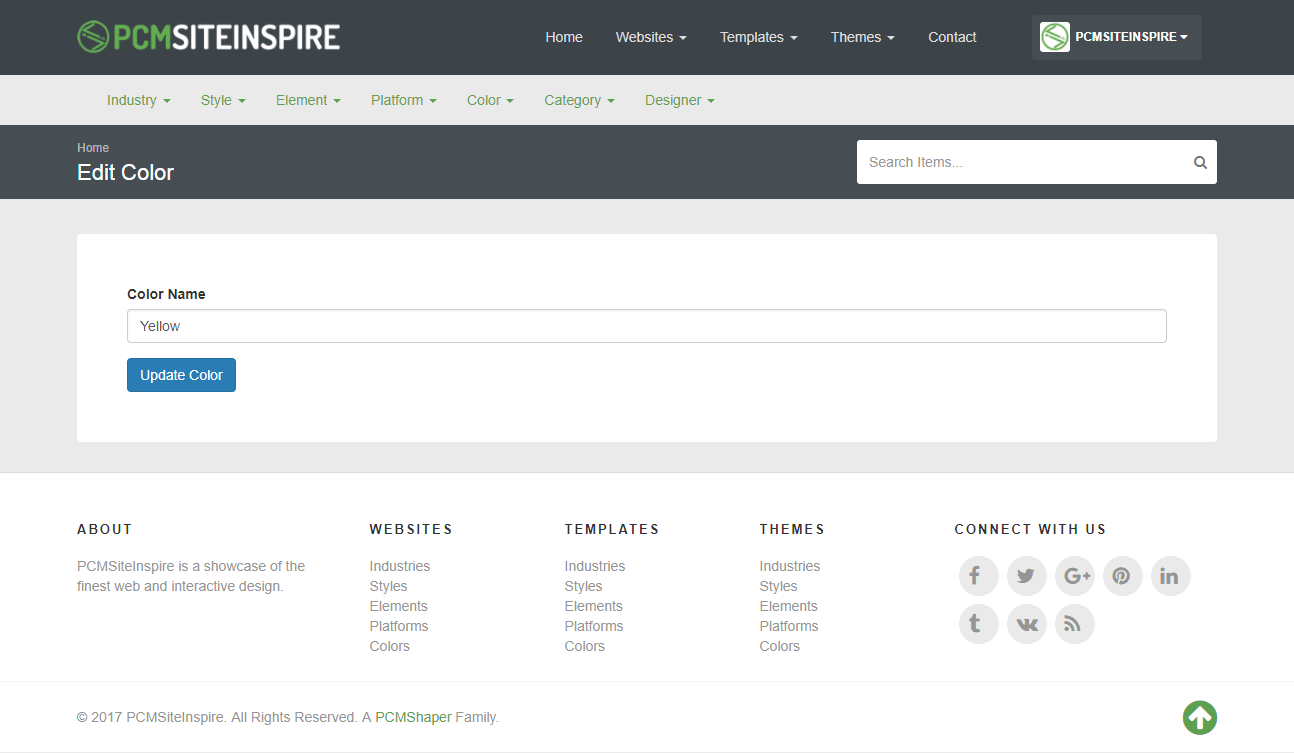Open the Pinterest social icon
This screenshot has height=753, width=1294.
click(1122, 576)
